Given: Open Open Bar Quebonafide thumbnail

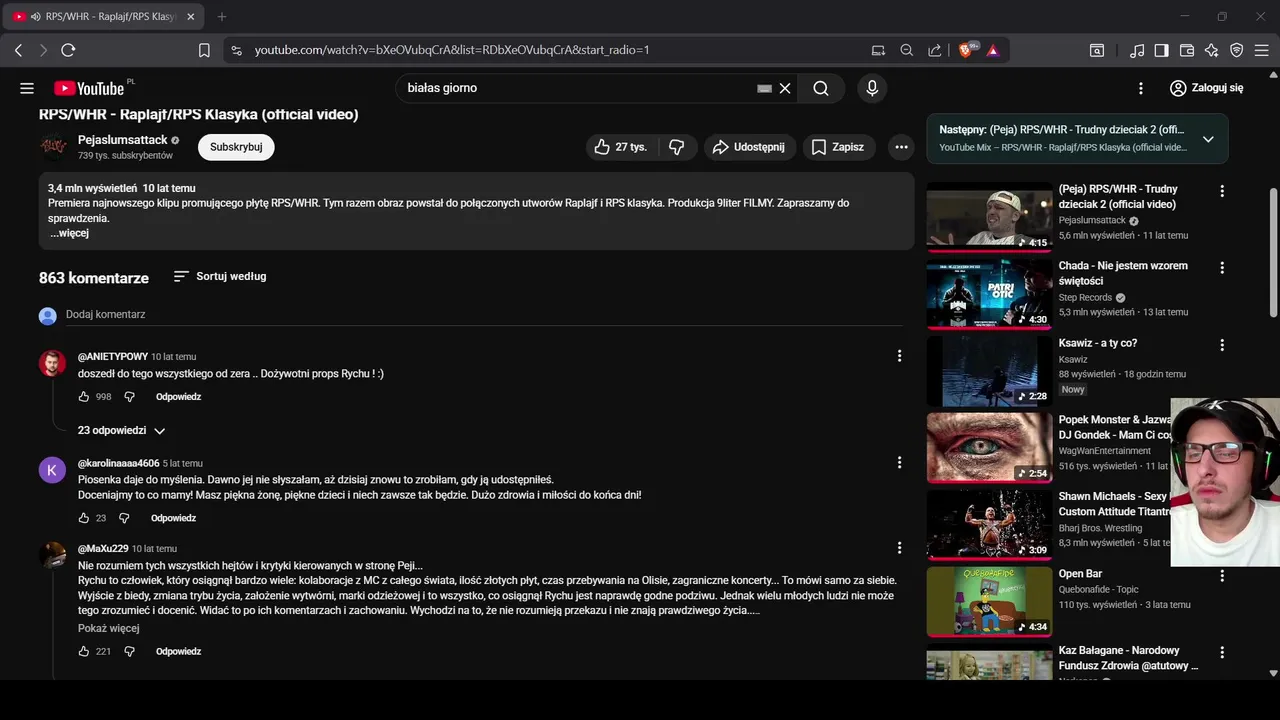Looking at the screenshot, I should click(x=989, y=601).
